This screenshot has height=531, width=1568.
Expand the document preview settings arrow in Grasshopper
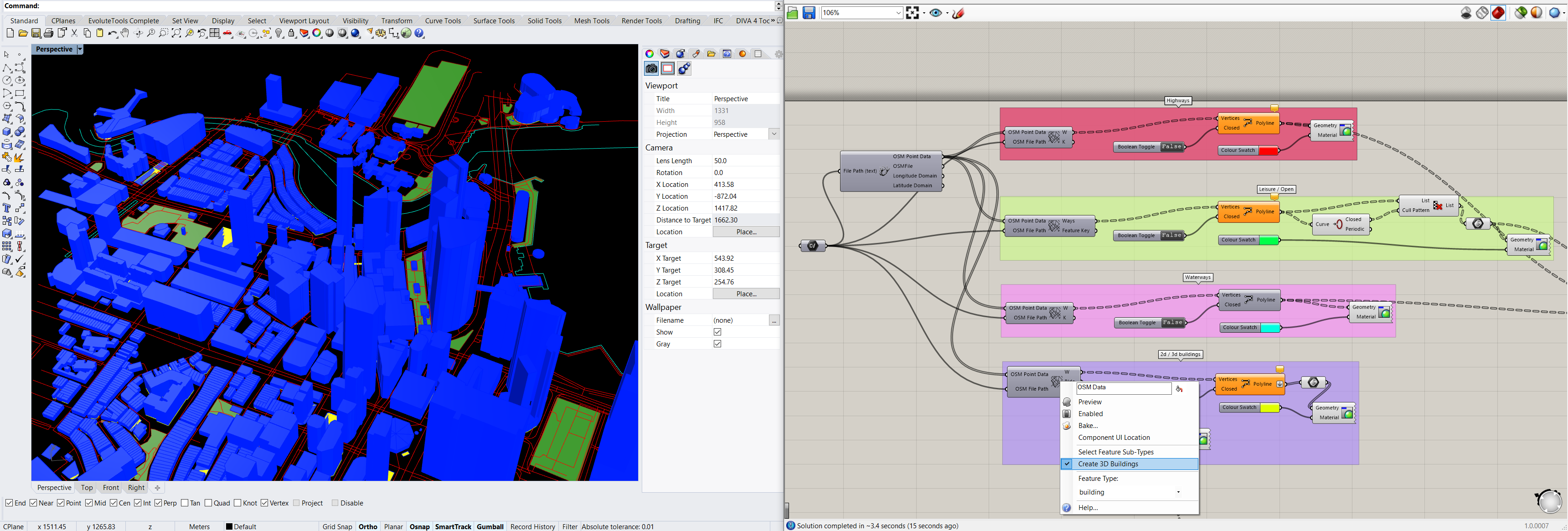[1564, 13]
